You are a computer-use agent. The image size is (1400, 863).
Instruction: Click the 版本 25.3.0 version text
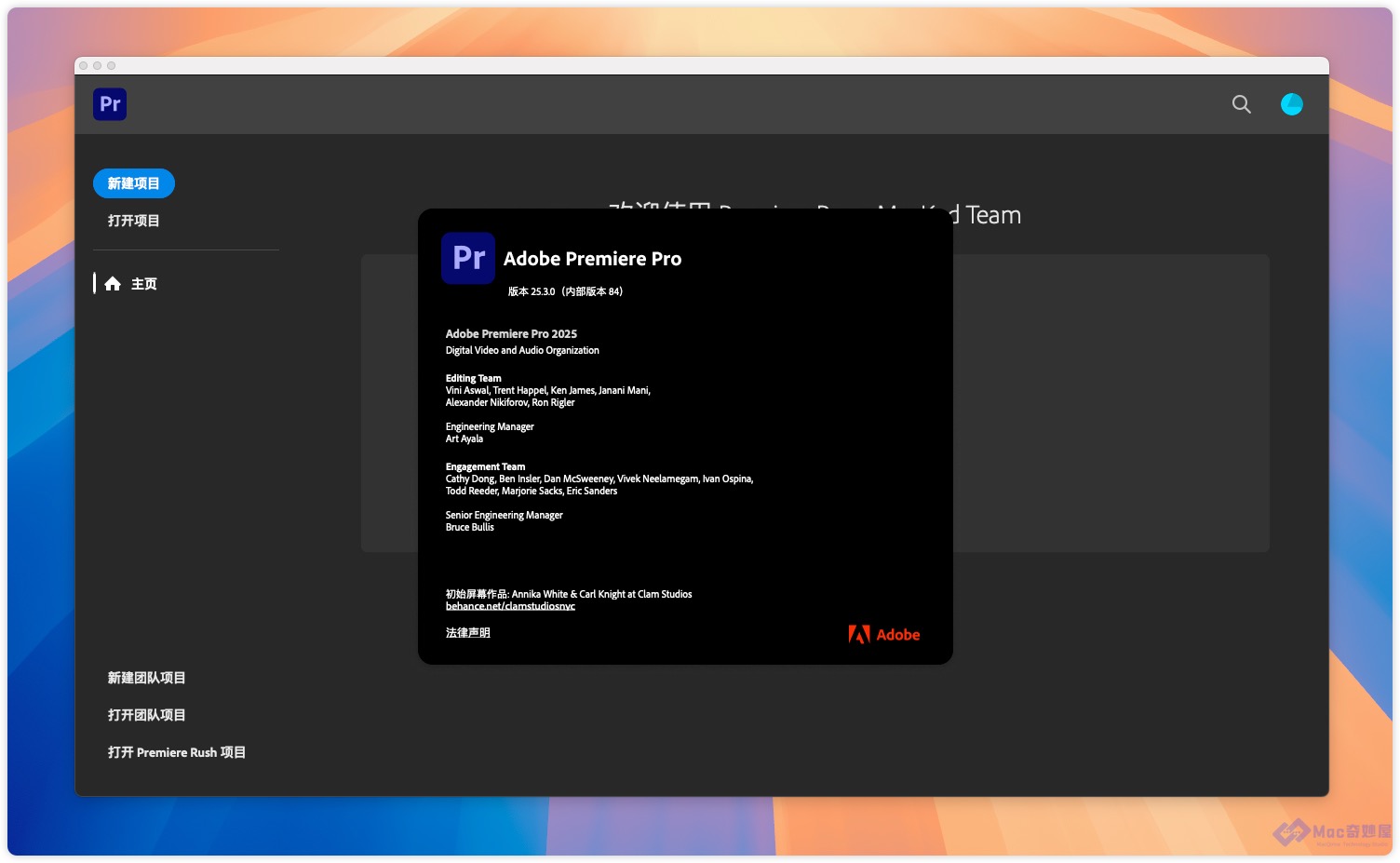click(566, 291)
